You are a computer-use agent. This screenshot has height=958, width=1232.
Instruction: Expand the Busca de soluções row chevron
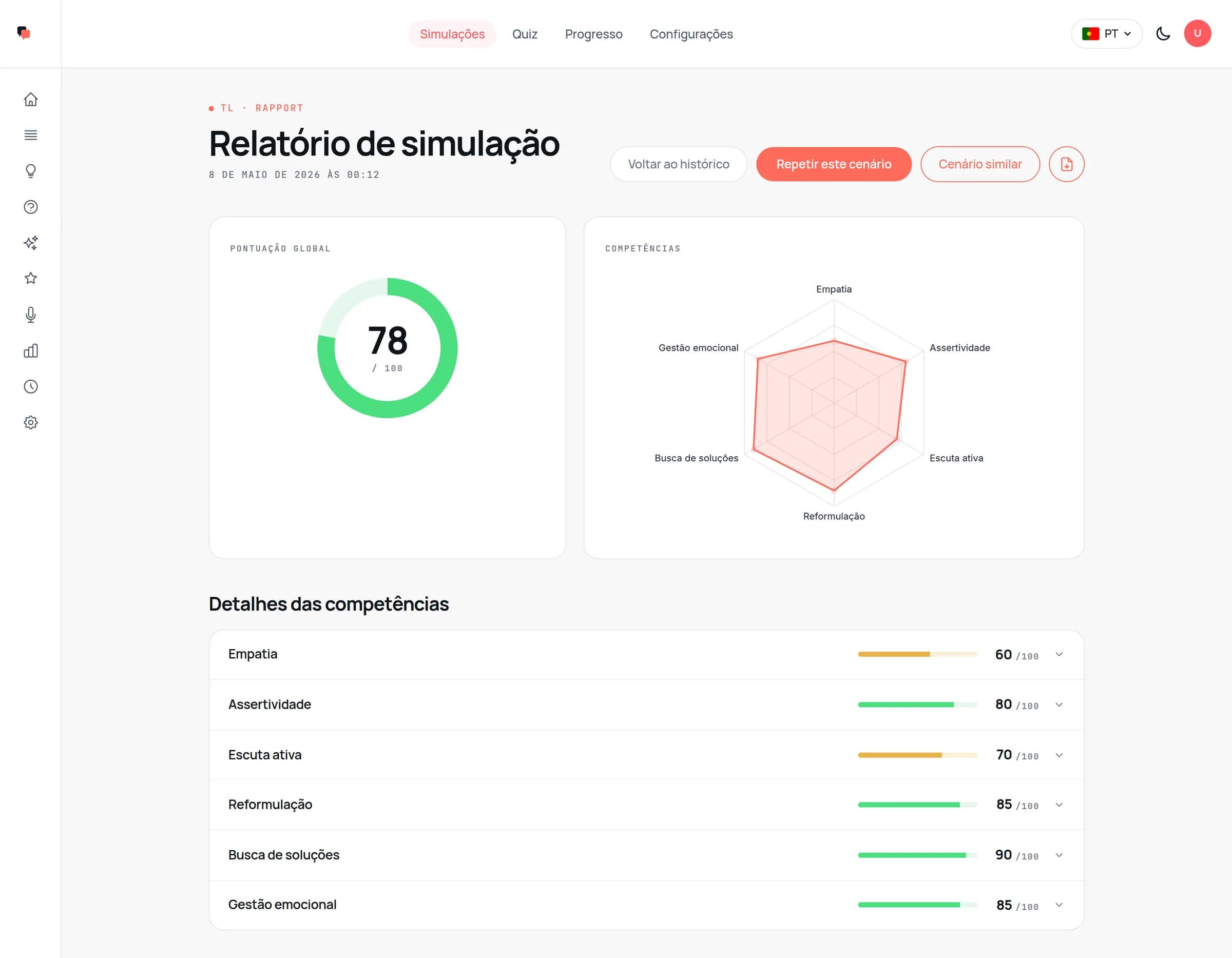coord(1059,855)
